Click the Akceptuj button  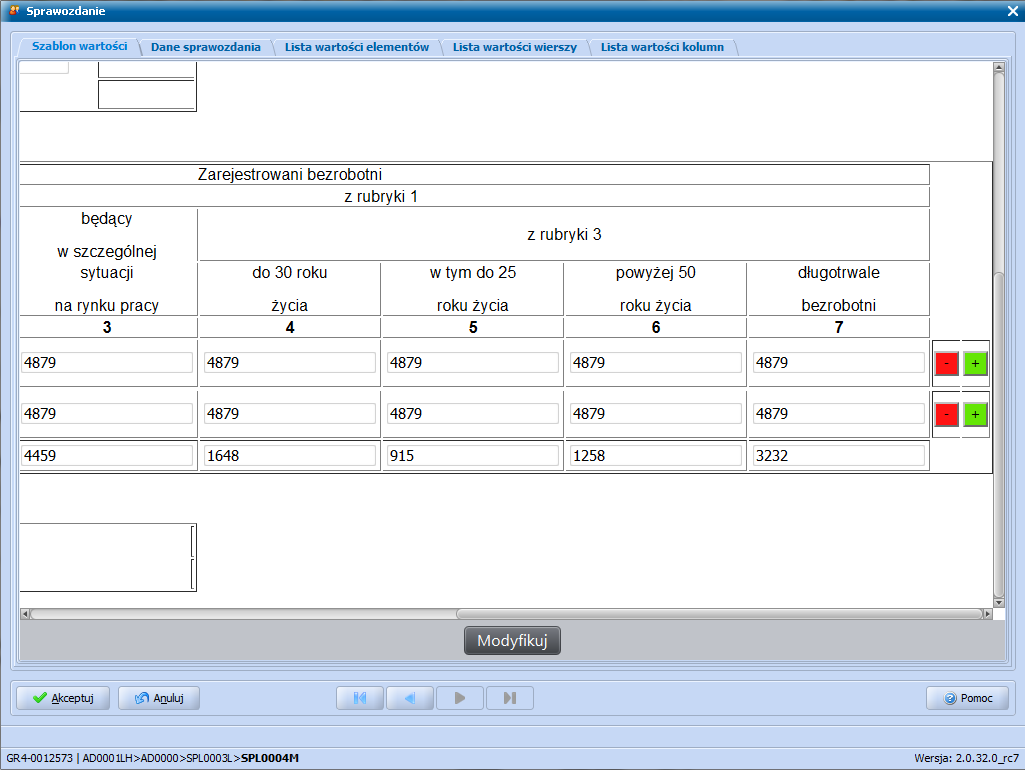click(x=63, y=698)
